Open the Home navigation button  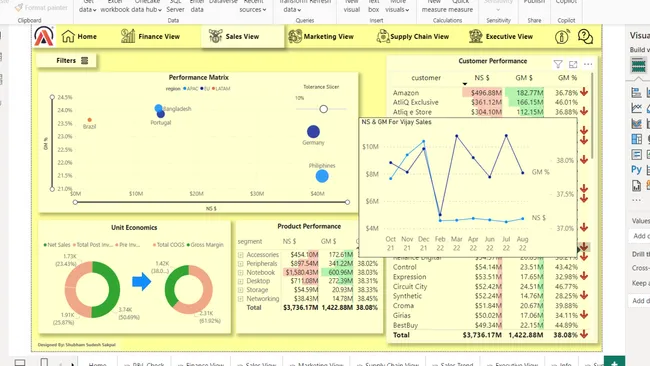tap(79, 36)
